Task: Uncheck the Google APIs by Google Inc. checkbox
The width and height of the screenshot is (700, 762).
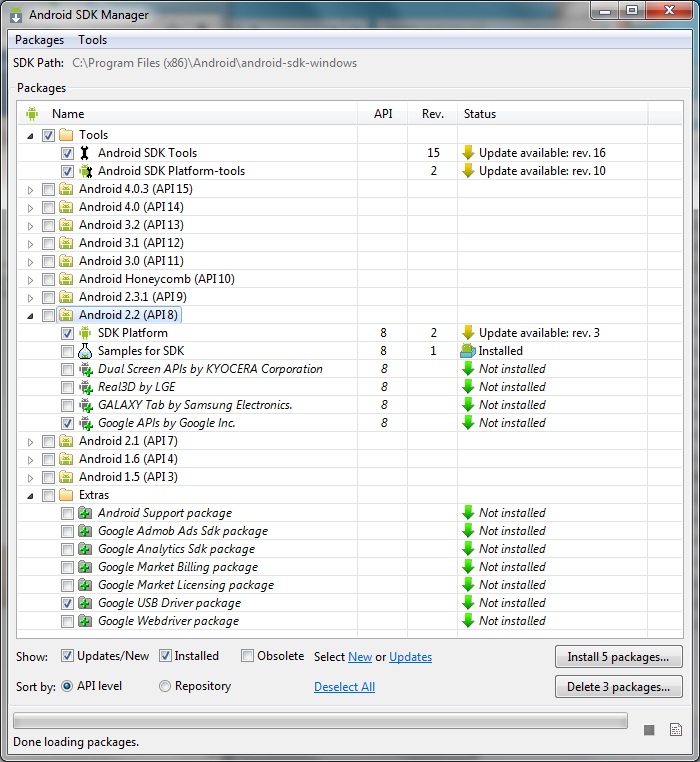Action: pos(67,423)
